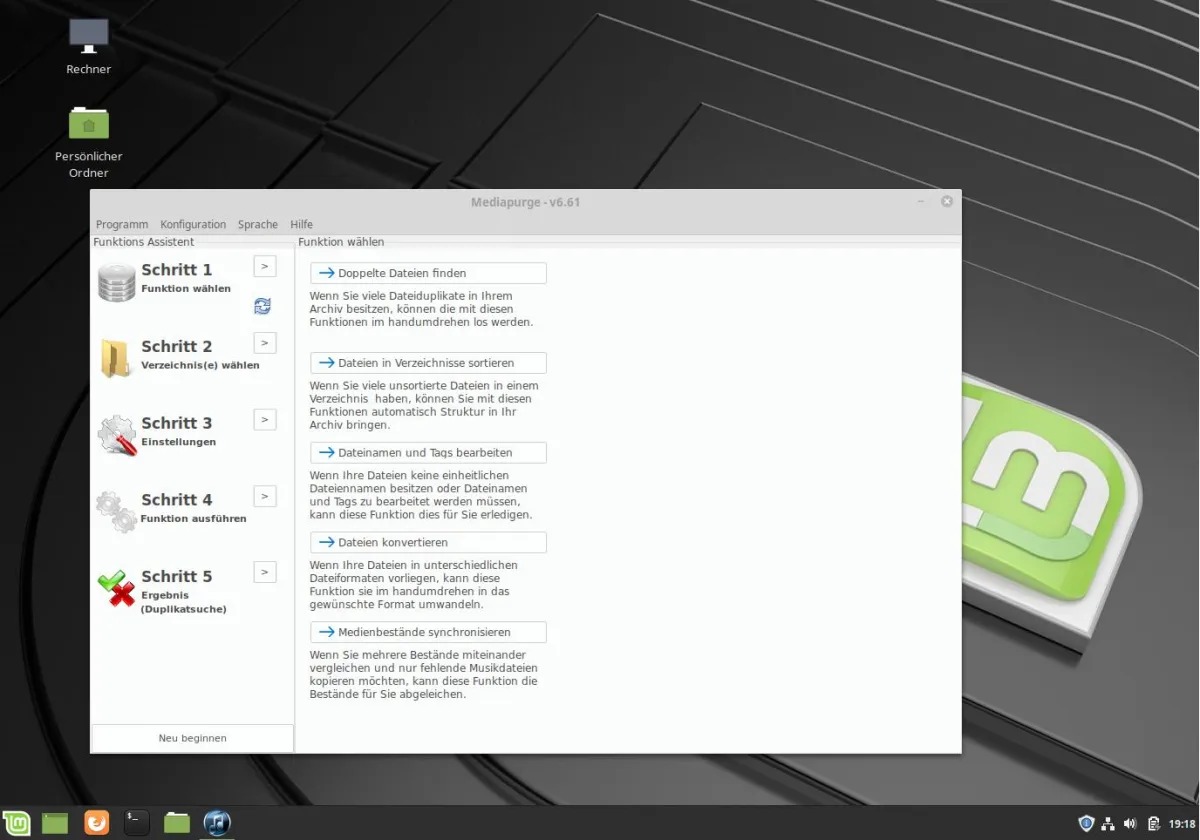Image resolution: width=1200 pixels, height=840 pixels.
Task: Expand the Schritt 5 step chevron
Action: (264, 571)
